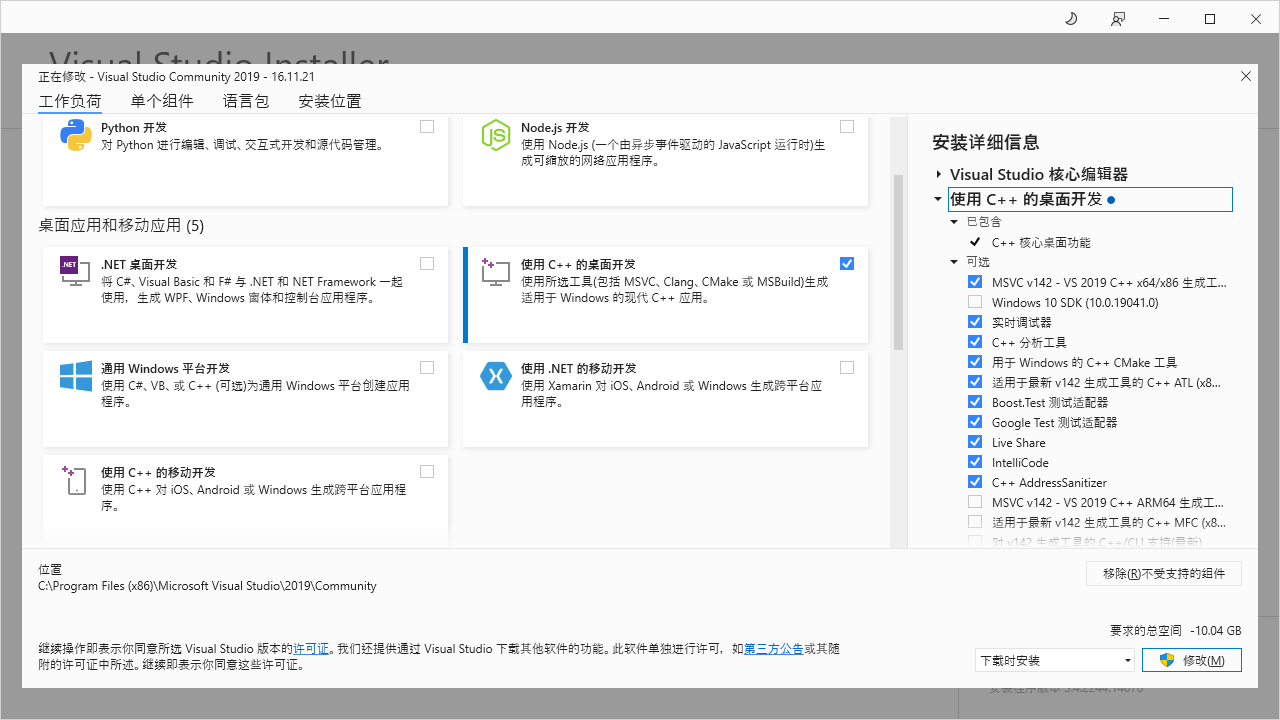
Task: Uncheck Boost.Test 测试适配器 component
Action: click(x=975, y=402)
